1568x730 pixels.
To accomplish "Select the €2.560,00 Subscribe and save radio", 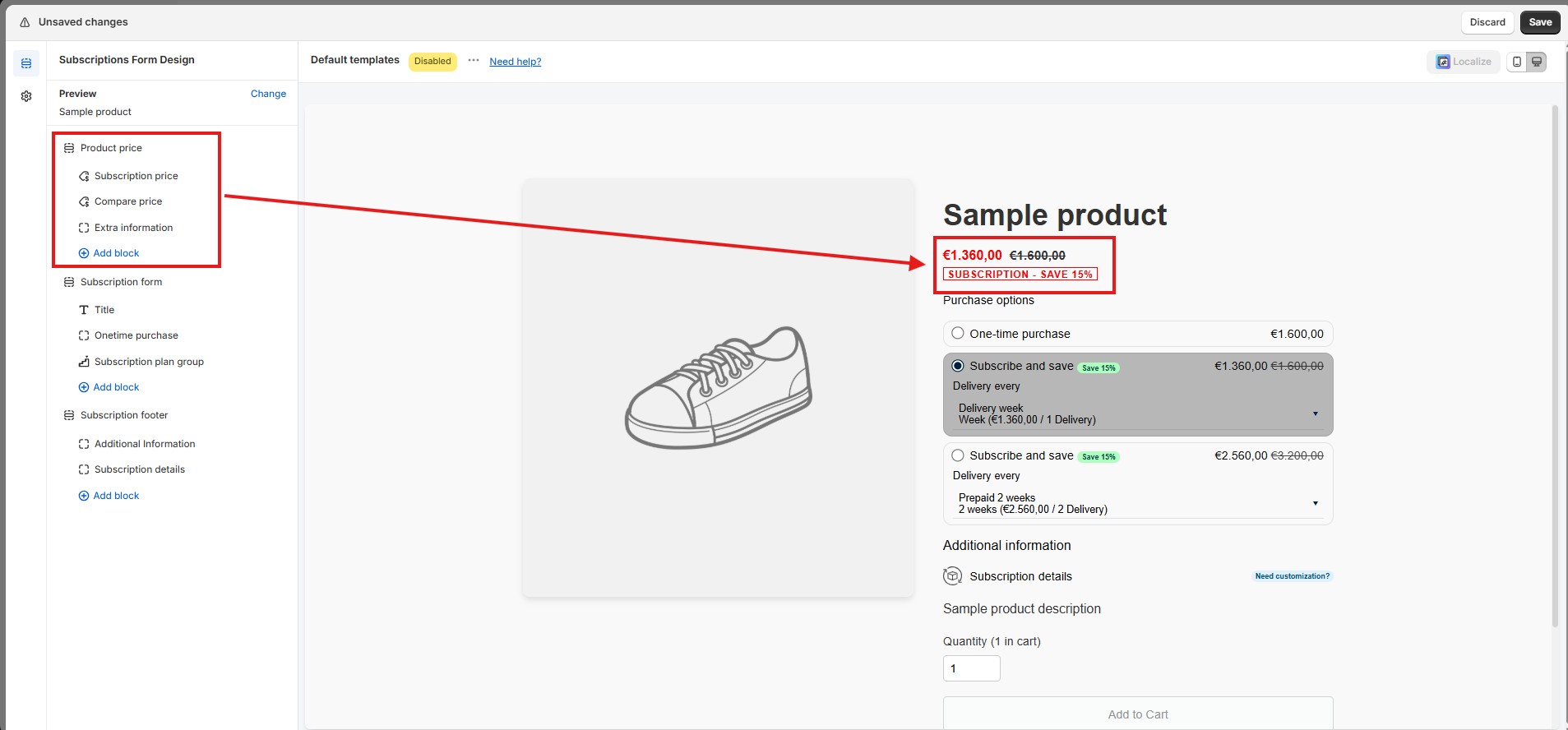I will click(x=958, y=455).
